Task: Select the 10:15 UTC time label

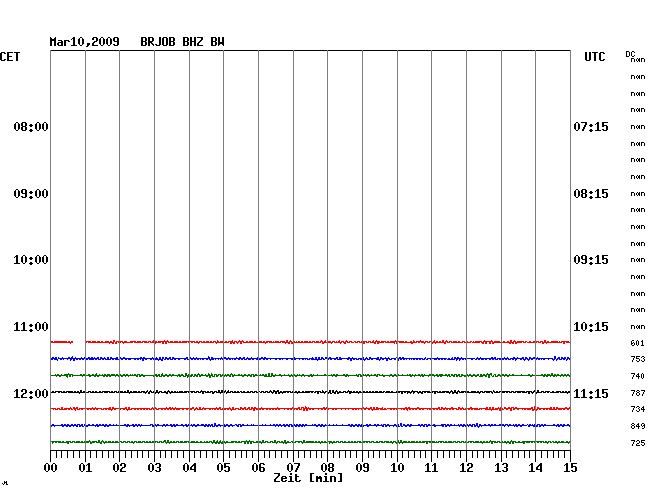Action: (591, 327)
